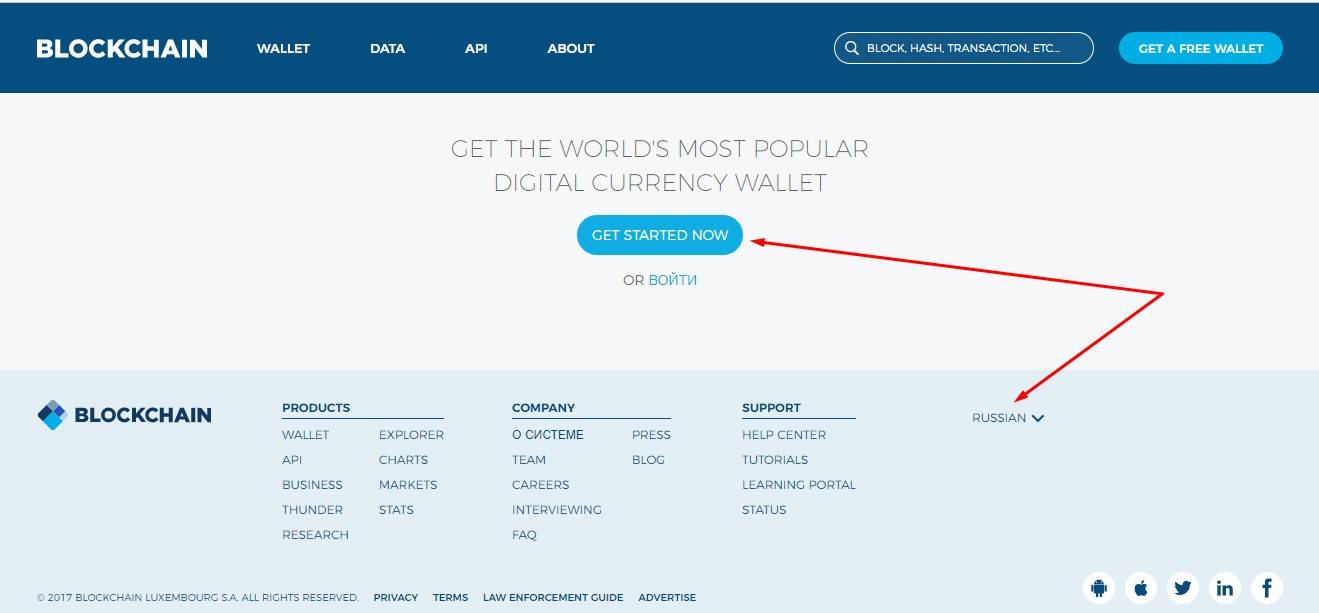
Task: Click the Get A Free Wallet button
Action: click(x=1200, y=48)
